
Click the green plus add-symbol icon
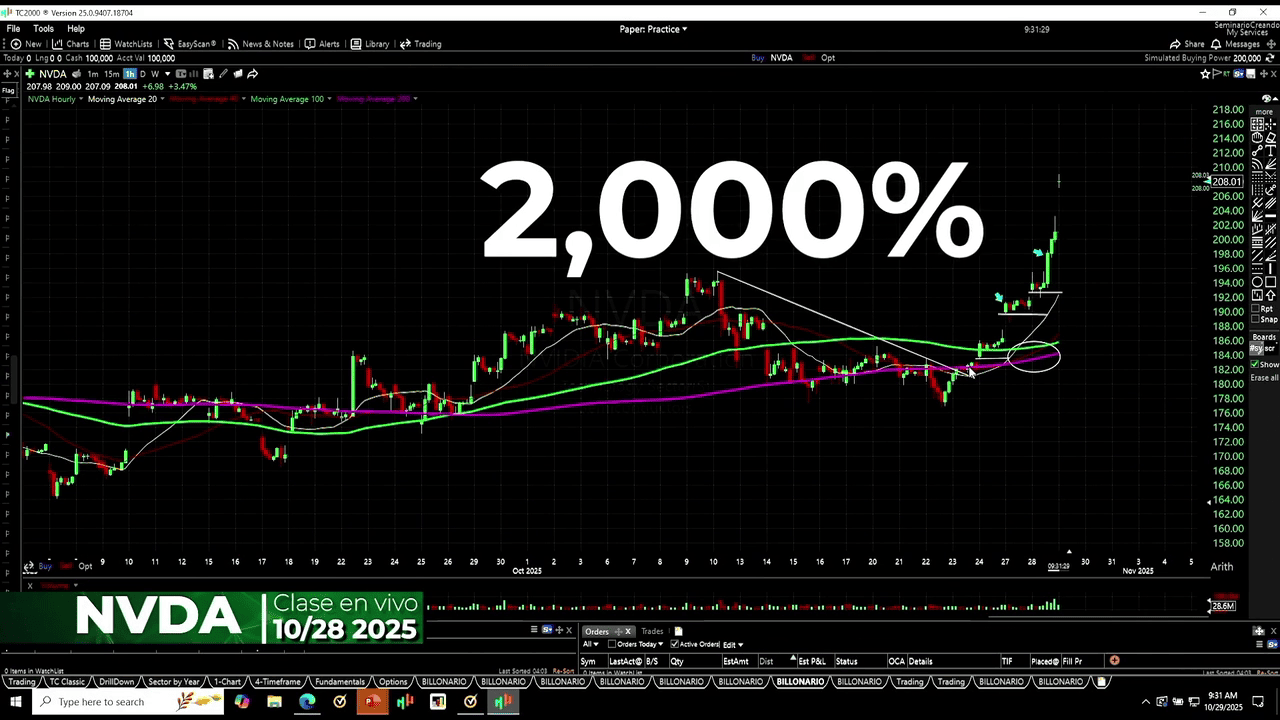tap(31, 74)
